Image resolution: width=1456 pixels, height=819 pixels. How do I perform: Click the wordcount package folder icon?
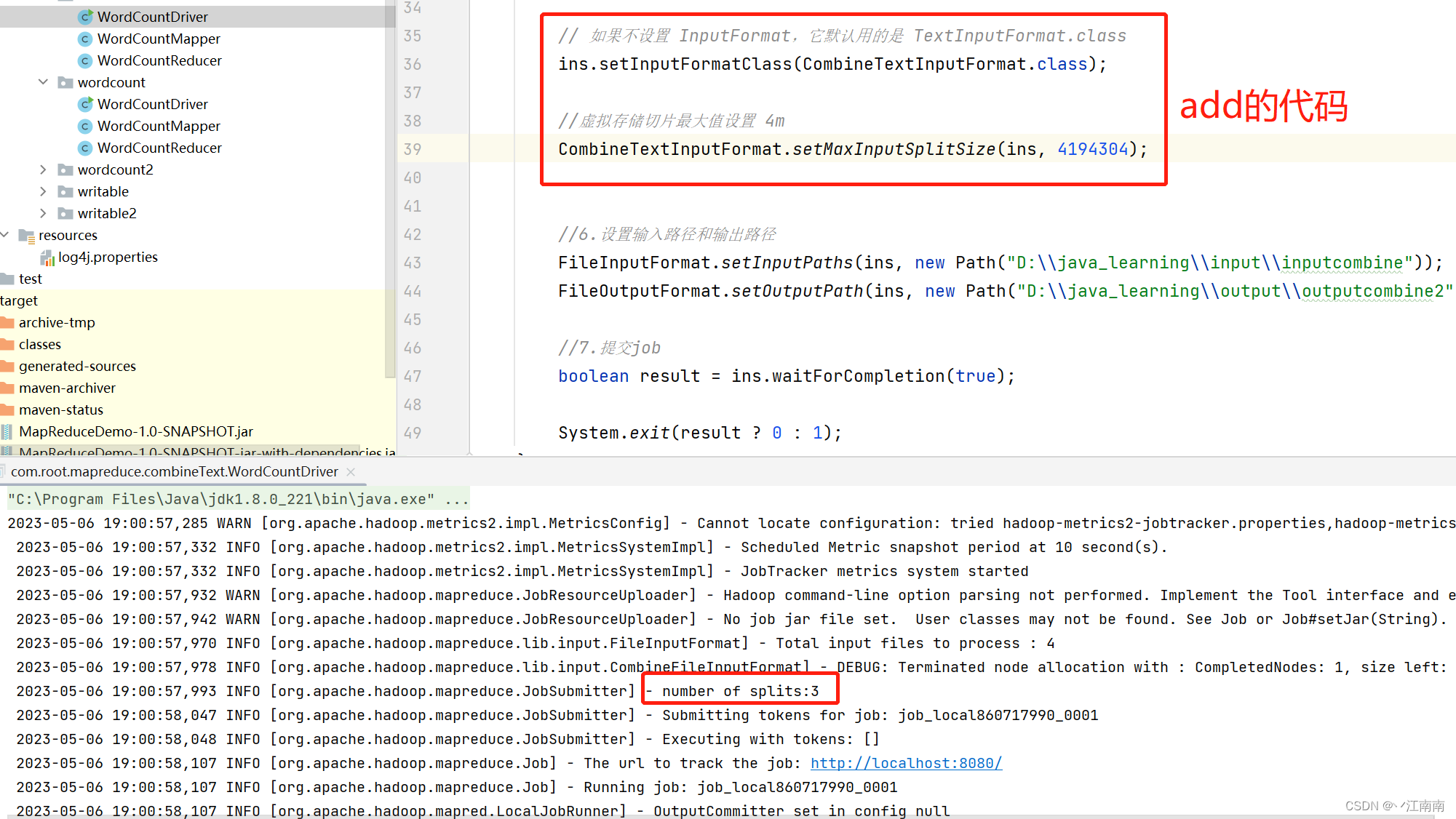(65, 82)
